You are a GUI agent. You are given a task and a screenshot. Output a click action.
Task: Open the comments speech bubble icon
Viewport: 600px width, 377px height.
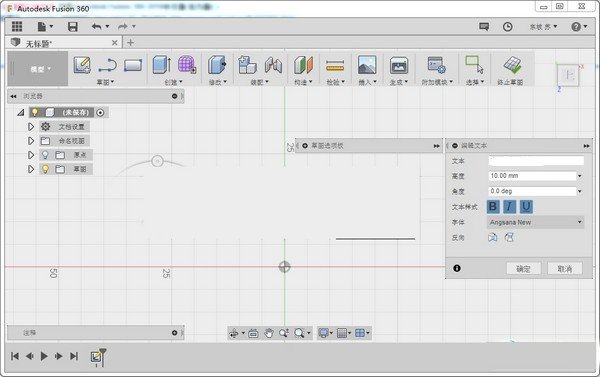coord(484,26)
